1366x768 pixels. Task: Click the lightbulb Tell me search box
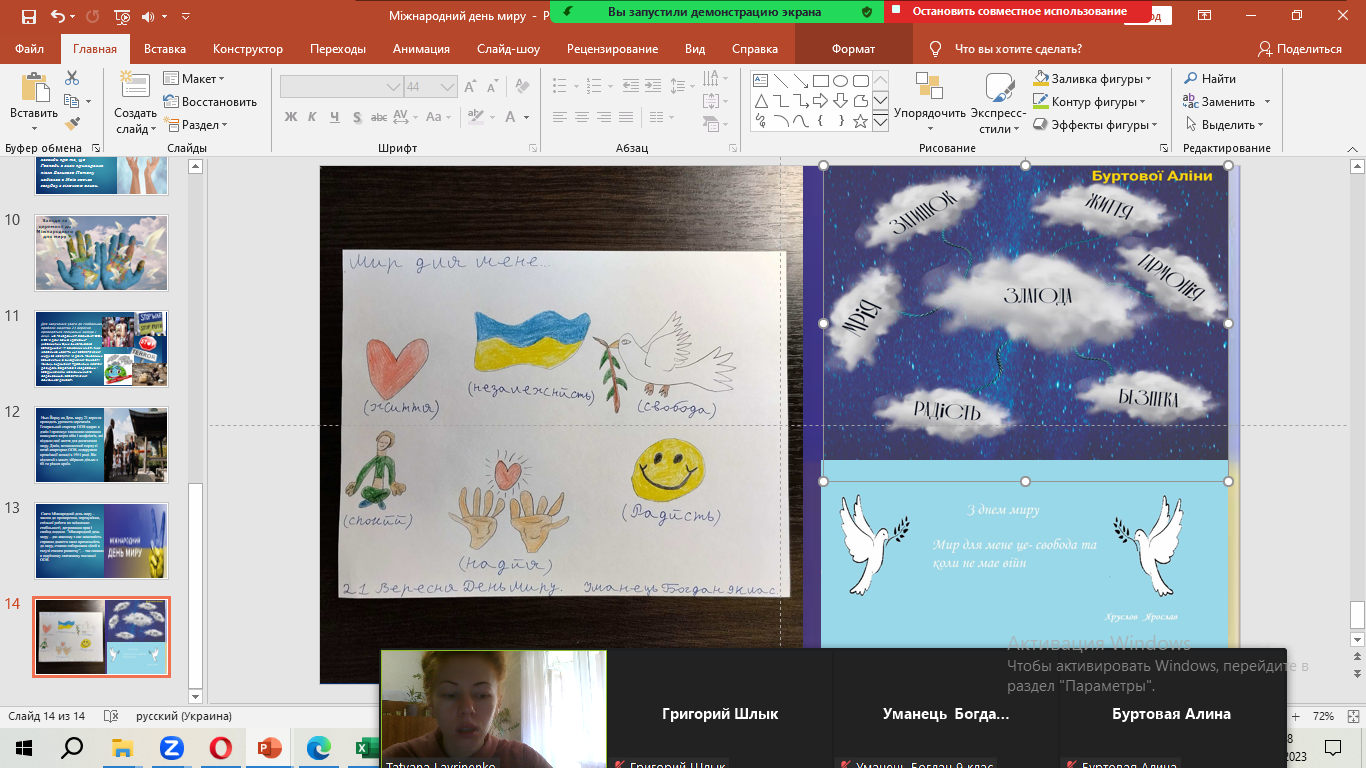tap(1006, 49)
